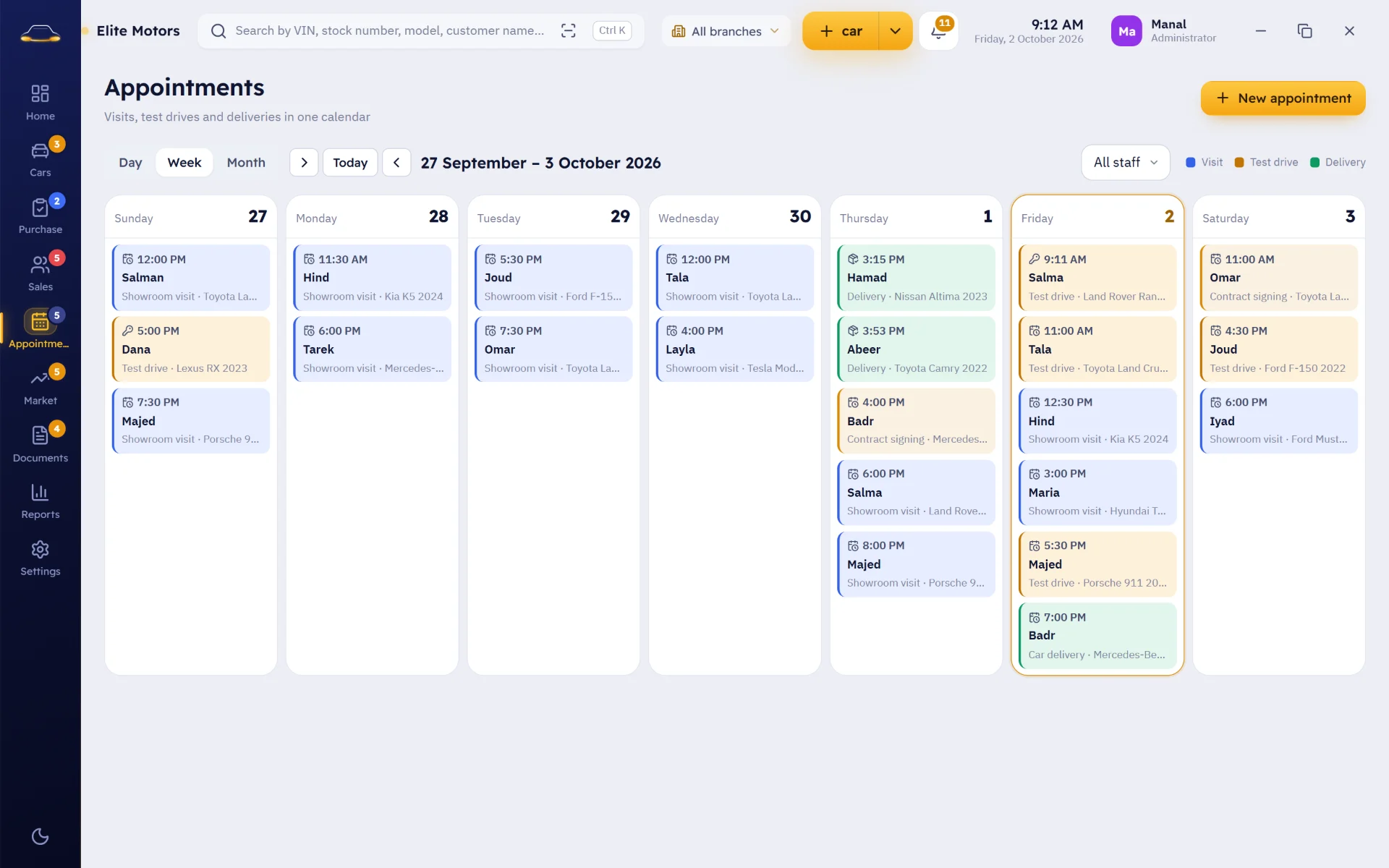Go to the next week arrow
The height and width of the screenshot is (868, 1389).
click(x=304, y=163)
